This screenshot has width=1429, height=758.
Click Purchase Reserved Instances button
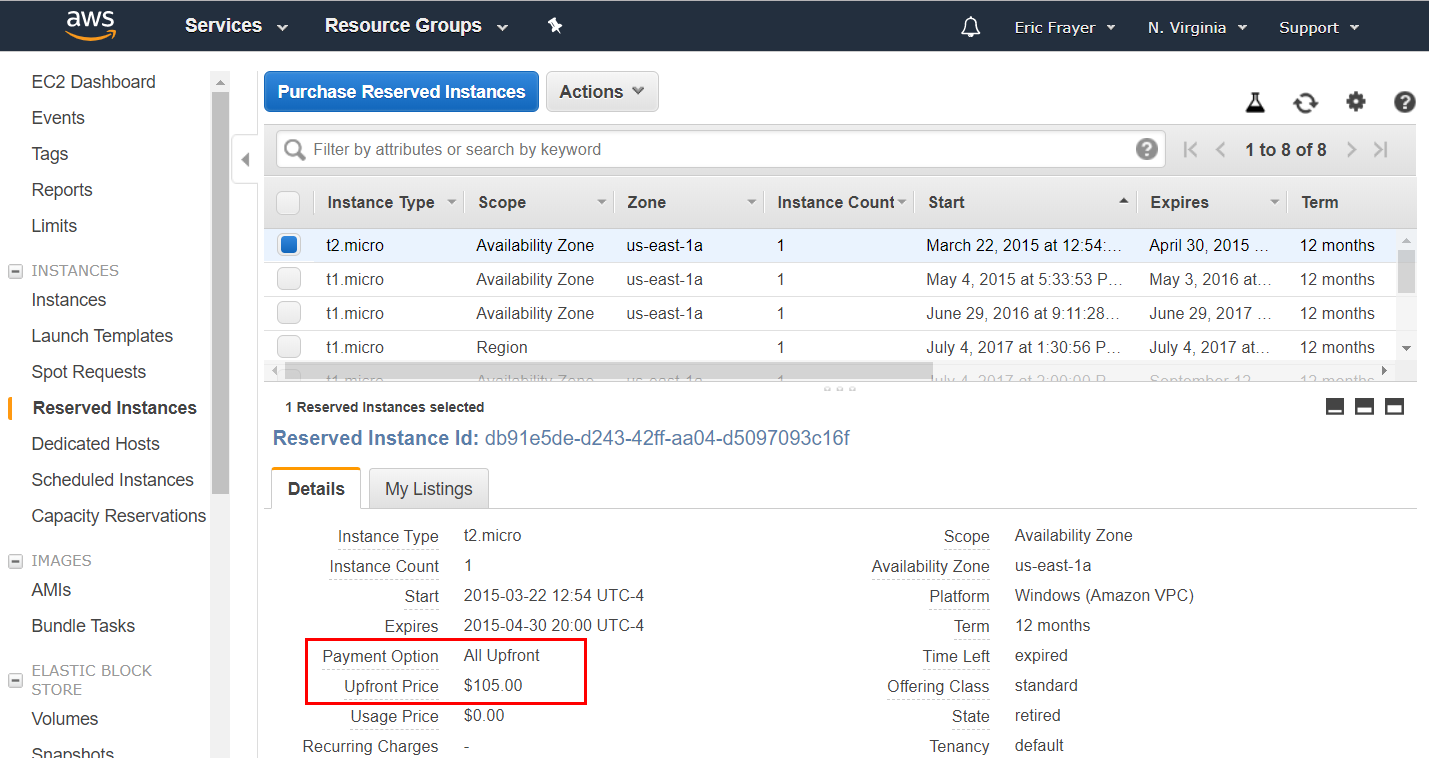click(x=401, y=92)
